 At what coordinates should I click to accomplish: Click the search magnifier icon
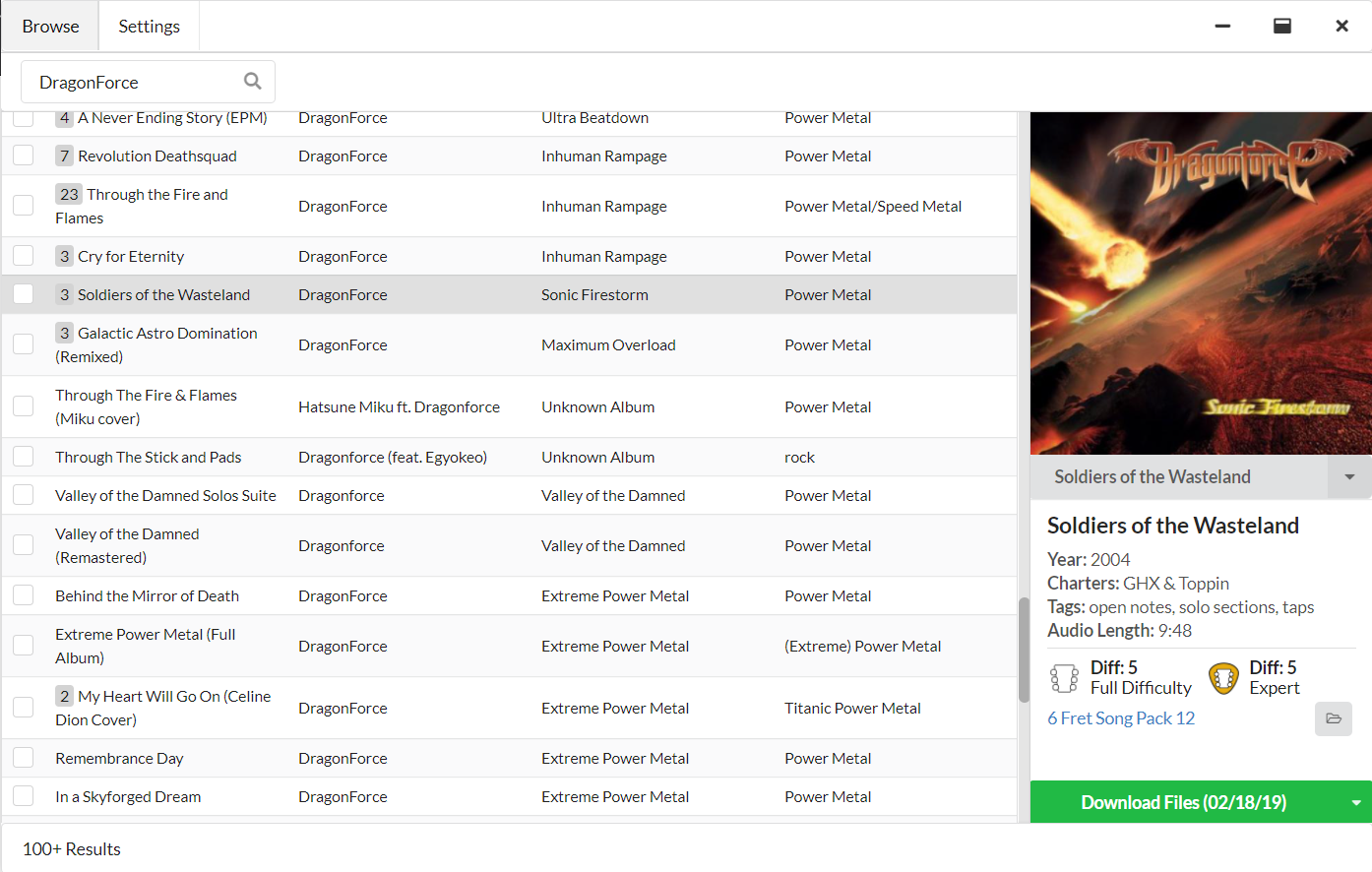pos(252,82)
